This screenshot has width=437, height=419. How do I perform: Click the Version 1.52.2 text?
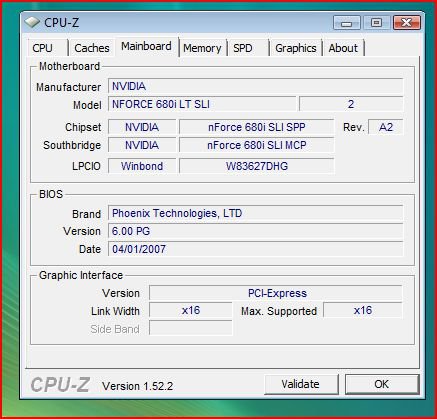coord(137,386)
